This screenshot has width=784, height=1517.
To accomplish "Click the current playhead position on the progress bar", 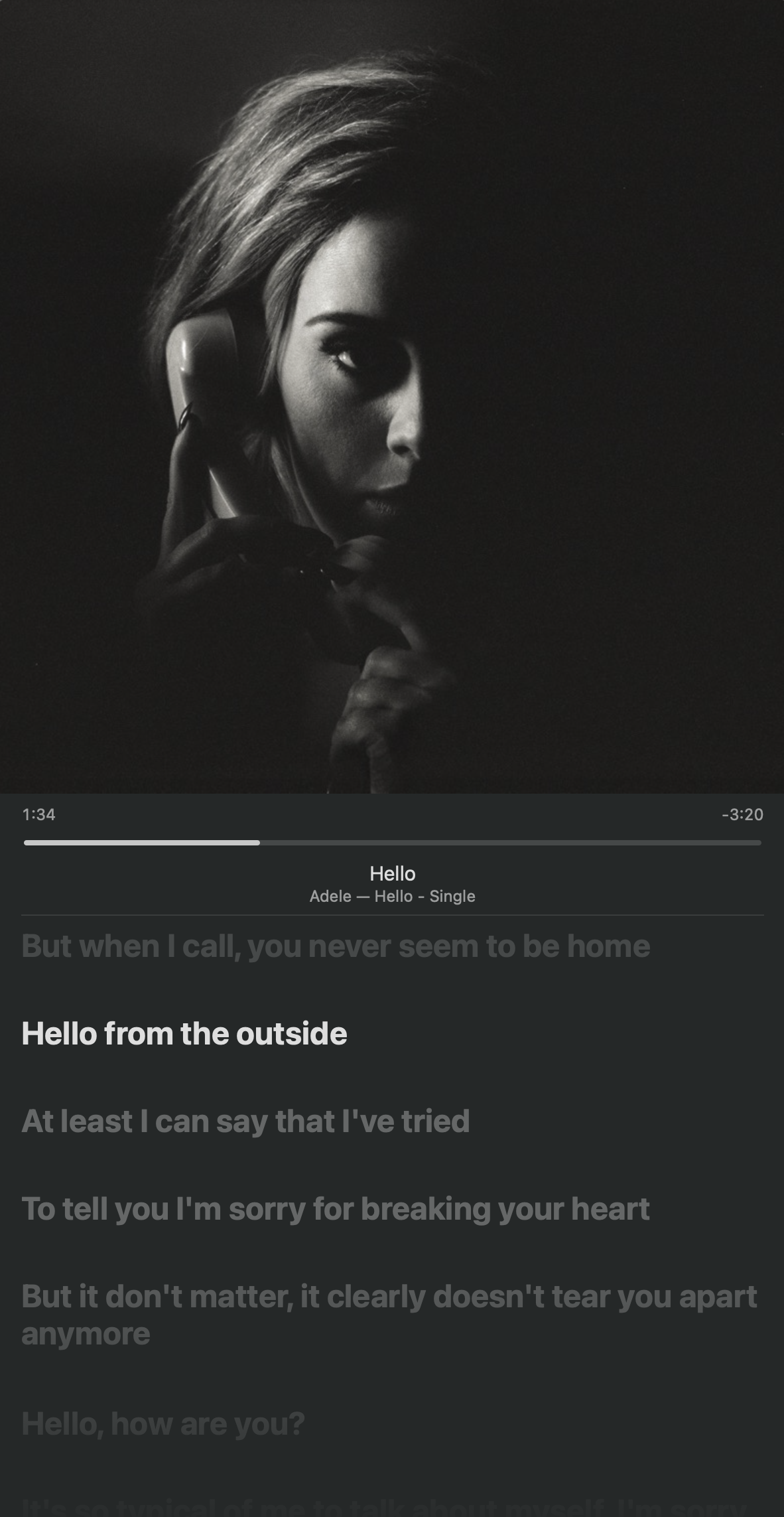I will pyautogui.click(x=259, y=843).
